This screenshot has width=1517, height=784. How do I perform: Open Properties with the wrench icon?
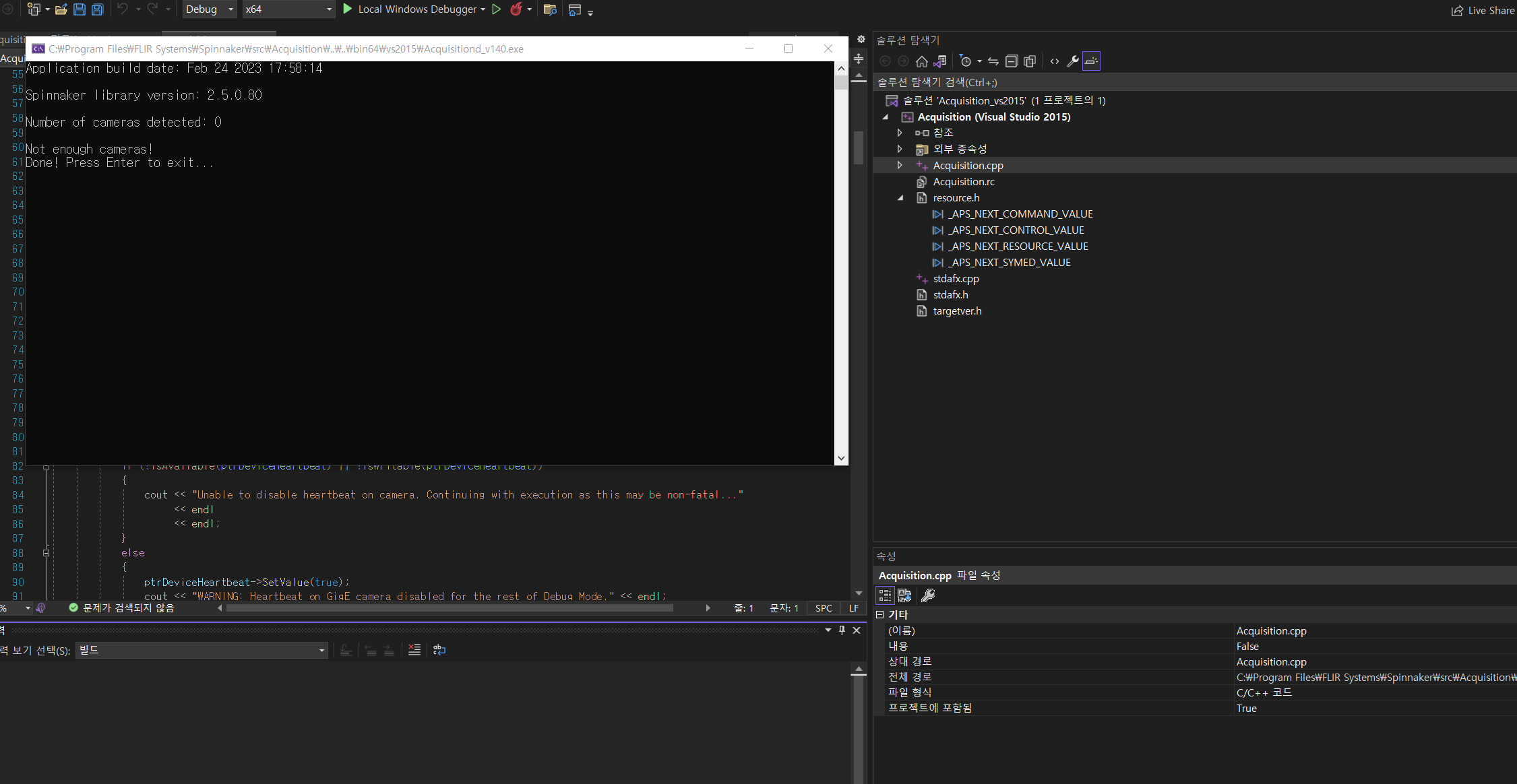tap(1073, 61)
